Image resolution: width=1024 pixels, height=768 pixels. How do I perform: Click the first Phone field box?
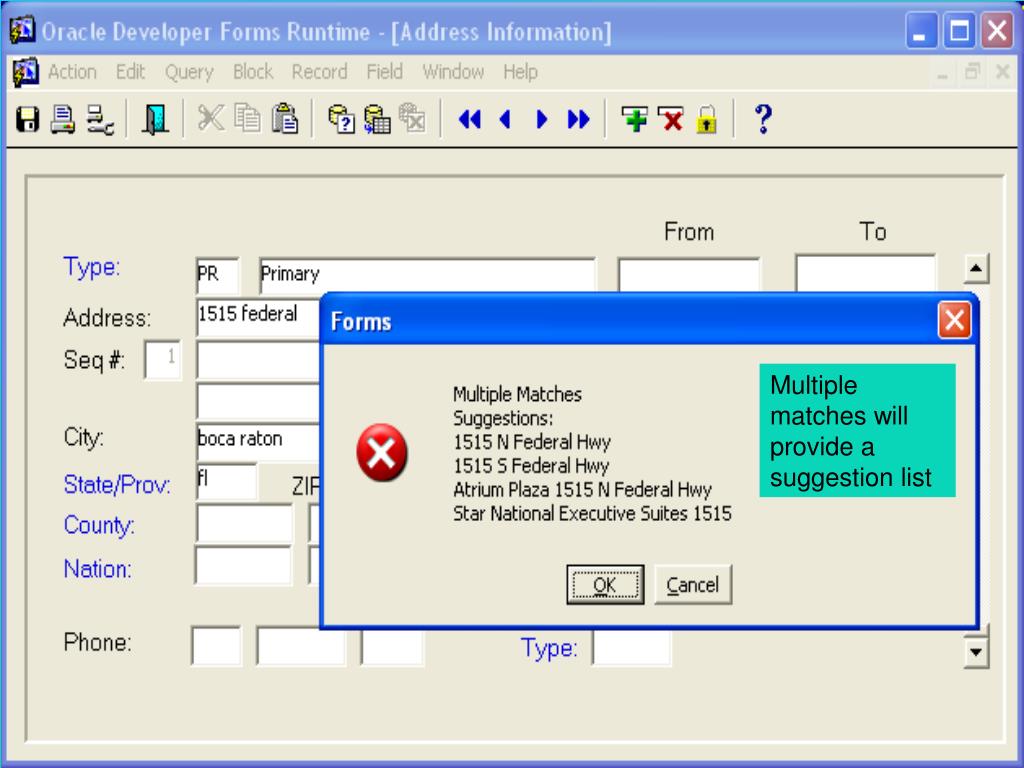[x=216, y=646]
